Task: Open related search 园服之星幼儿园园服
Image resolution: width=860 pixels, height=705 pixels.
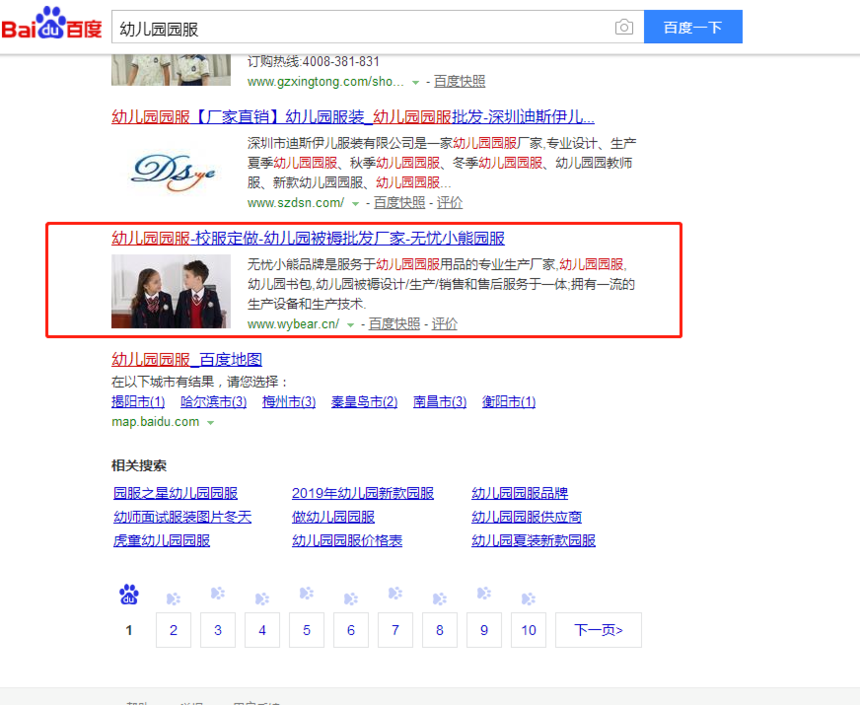Action: pyautogui.click(x=176, y=493)
